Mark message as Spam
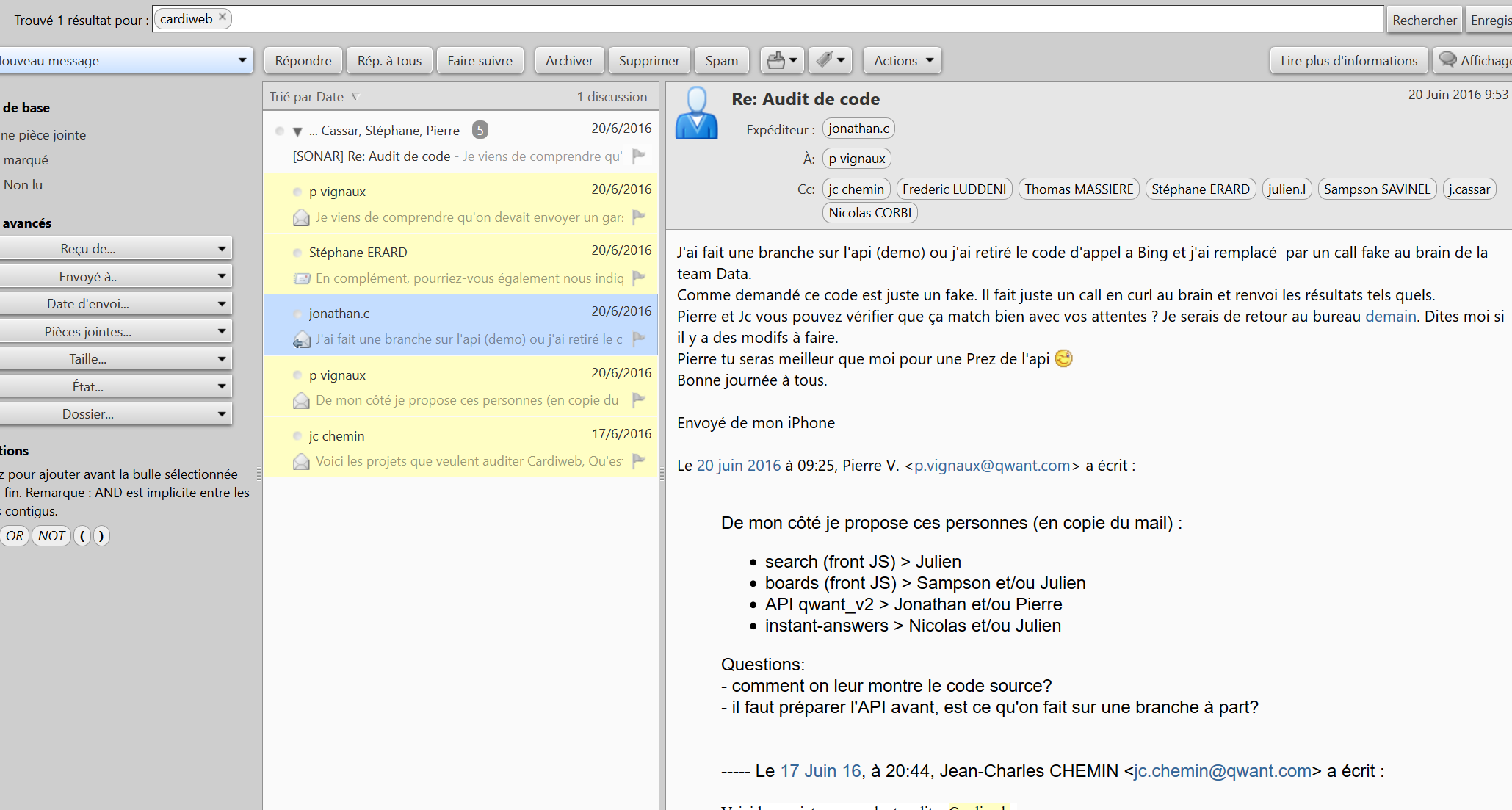 click(721, 60)
